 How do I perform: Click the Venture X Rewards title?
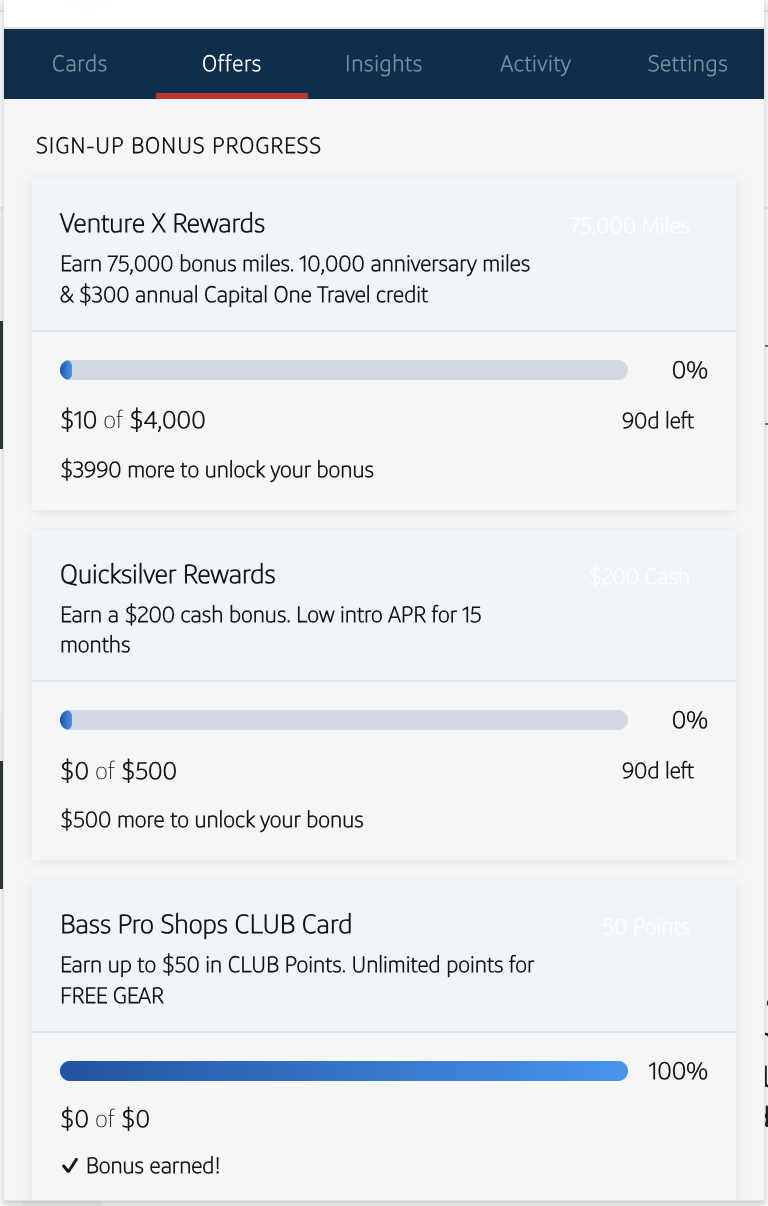[162, 224]
